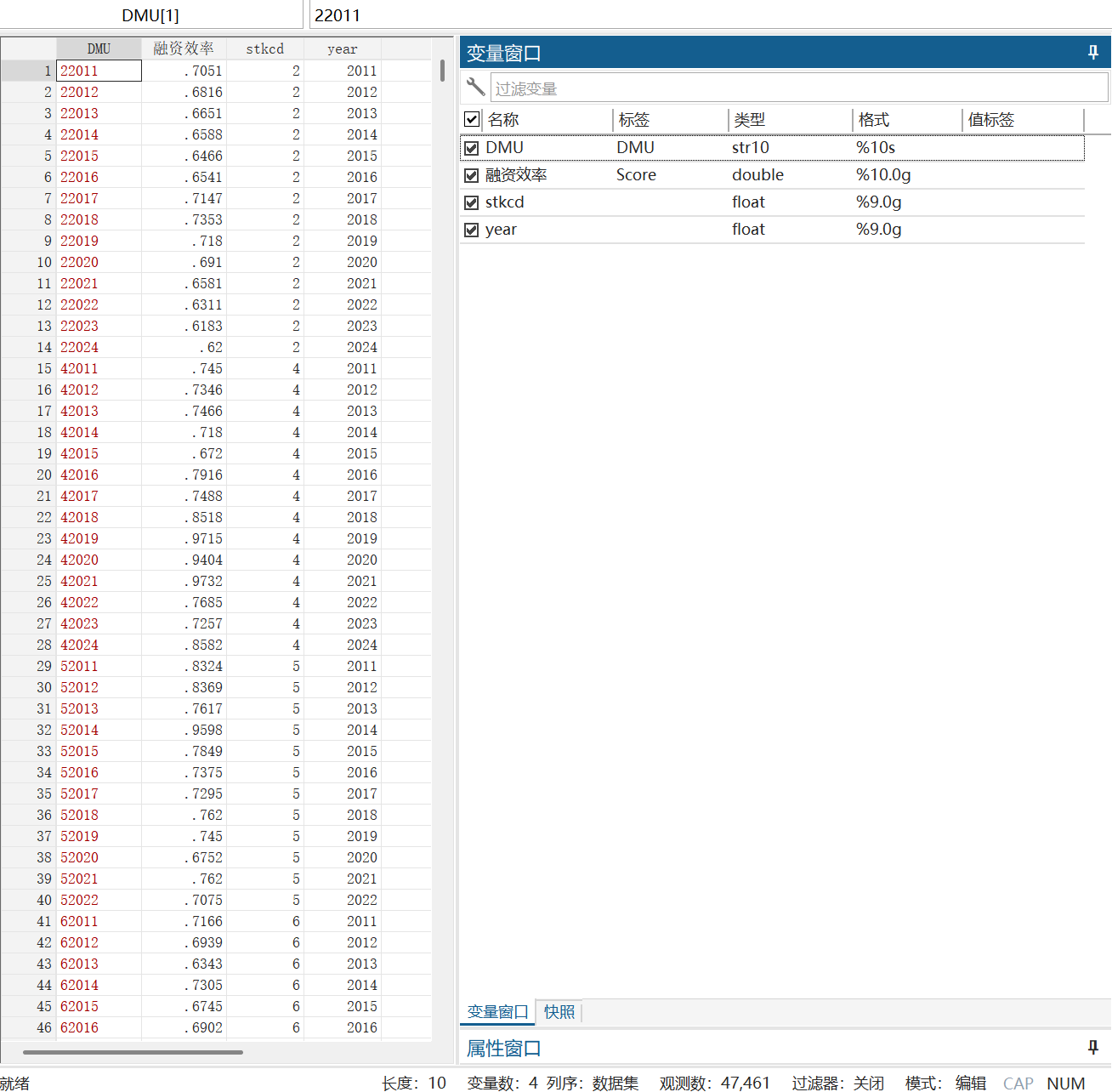1112x1092 pixels.
Task: Toggle the year variable checkbox
Action: 472,230
